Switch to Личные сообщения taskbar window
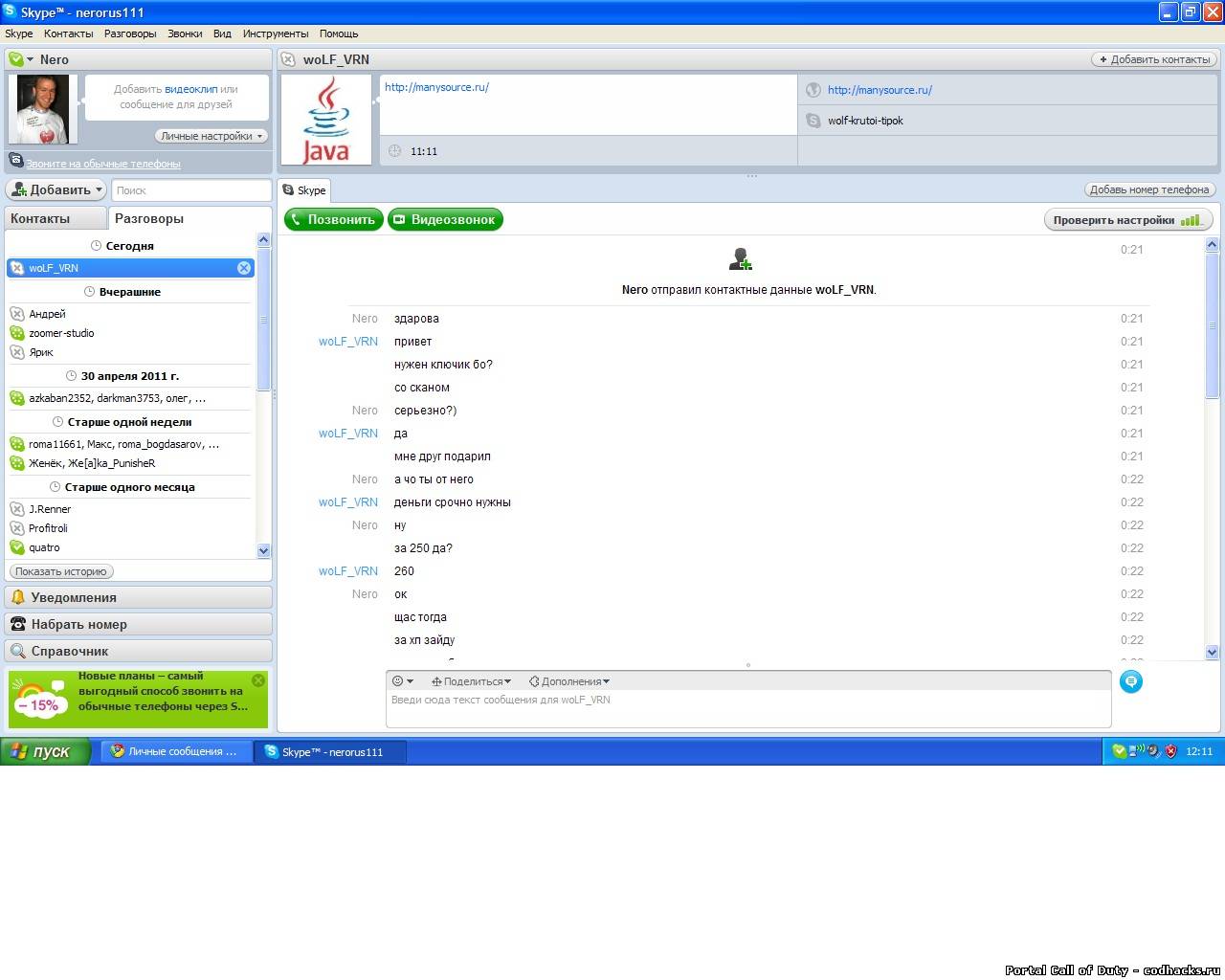Viewport: 1225px width, 980px height. 177,751
